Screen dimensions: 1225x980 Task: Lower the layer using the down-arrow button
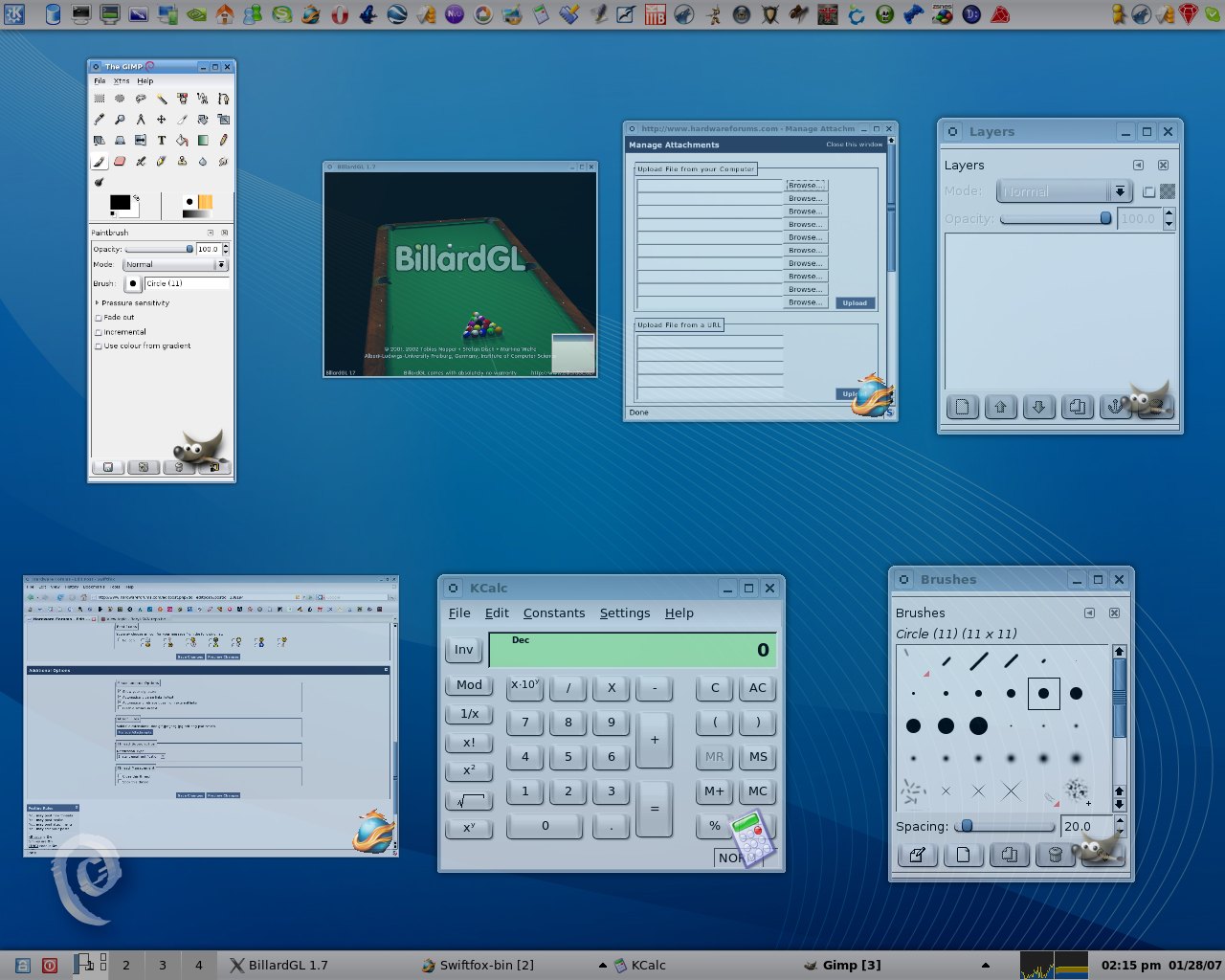[1038, 407]
